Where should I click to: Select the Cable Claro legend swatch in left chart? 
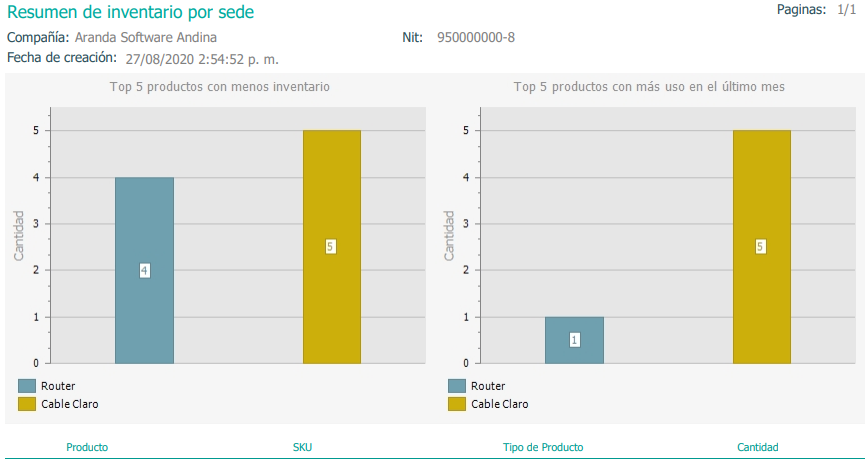click(27, 404)
